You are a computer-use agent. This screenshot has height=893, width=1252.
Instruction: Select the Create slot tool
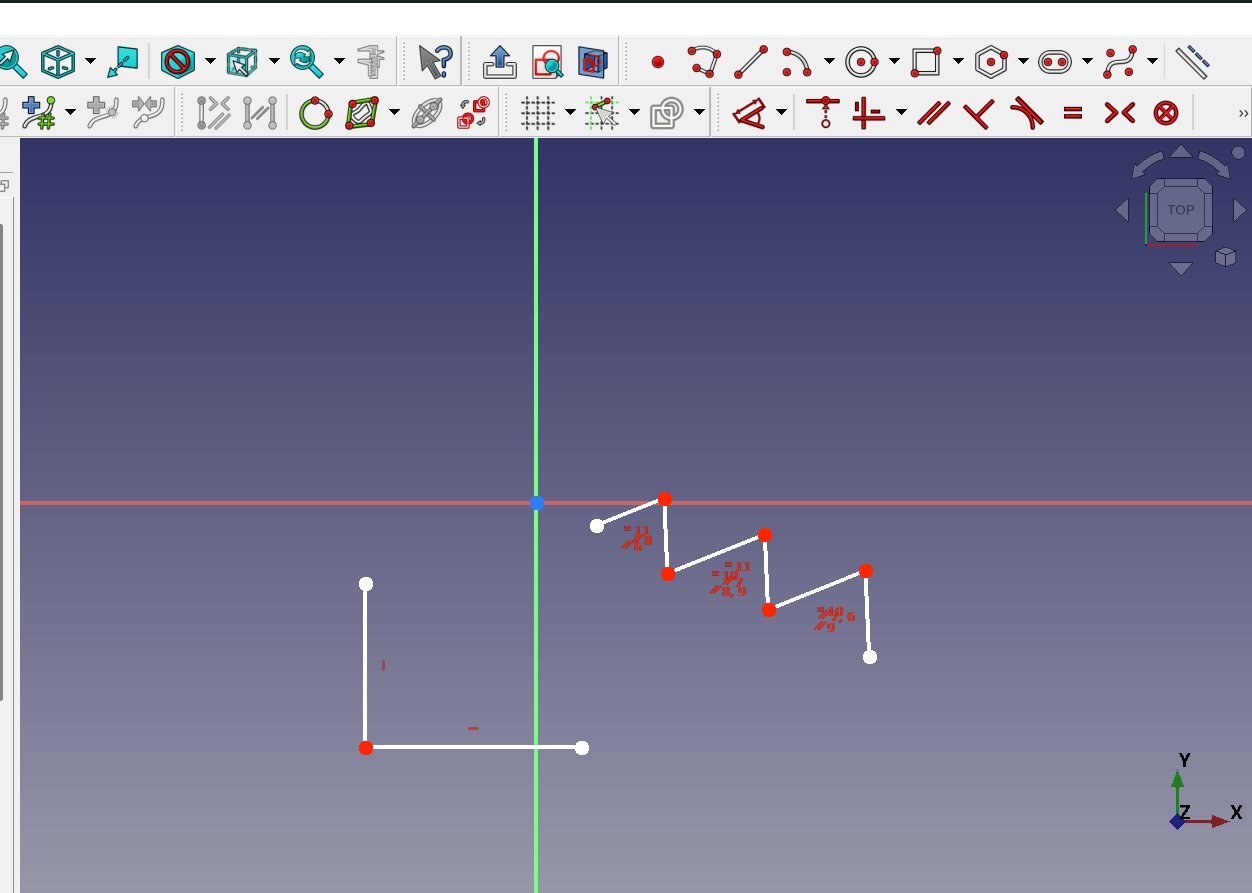(1054, 62)
